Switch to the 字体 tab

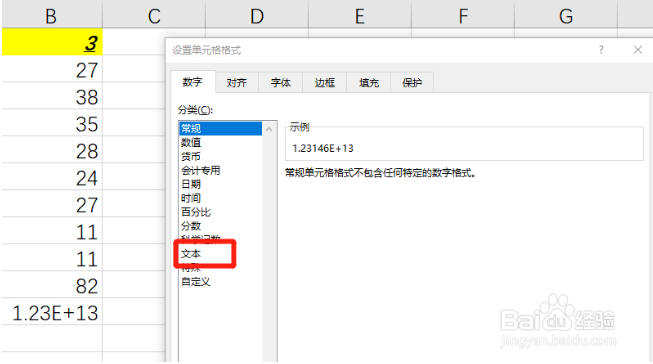[x=280, y=82]
